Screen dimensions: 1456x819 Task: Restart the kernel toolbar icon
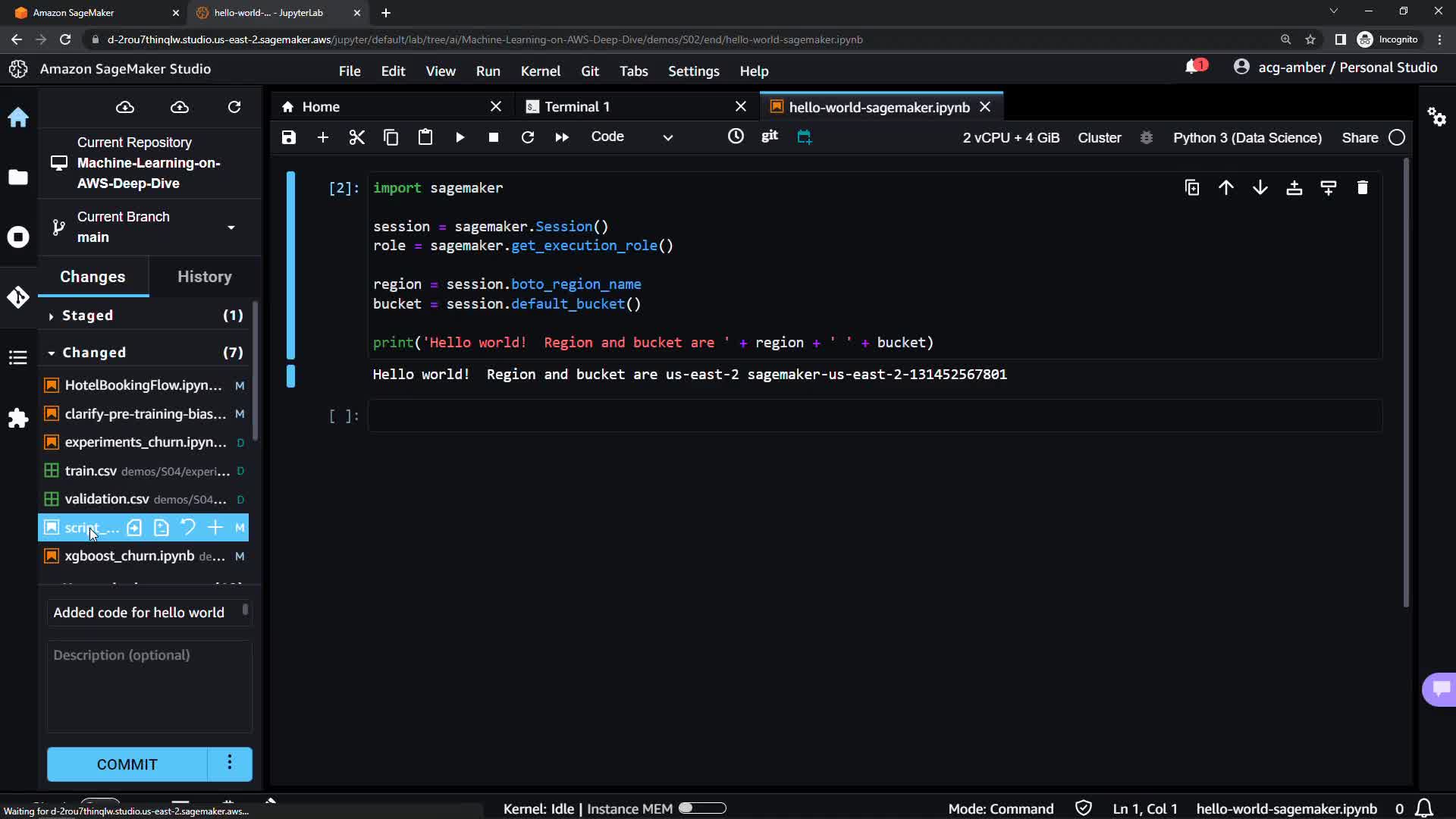[528, 137]
